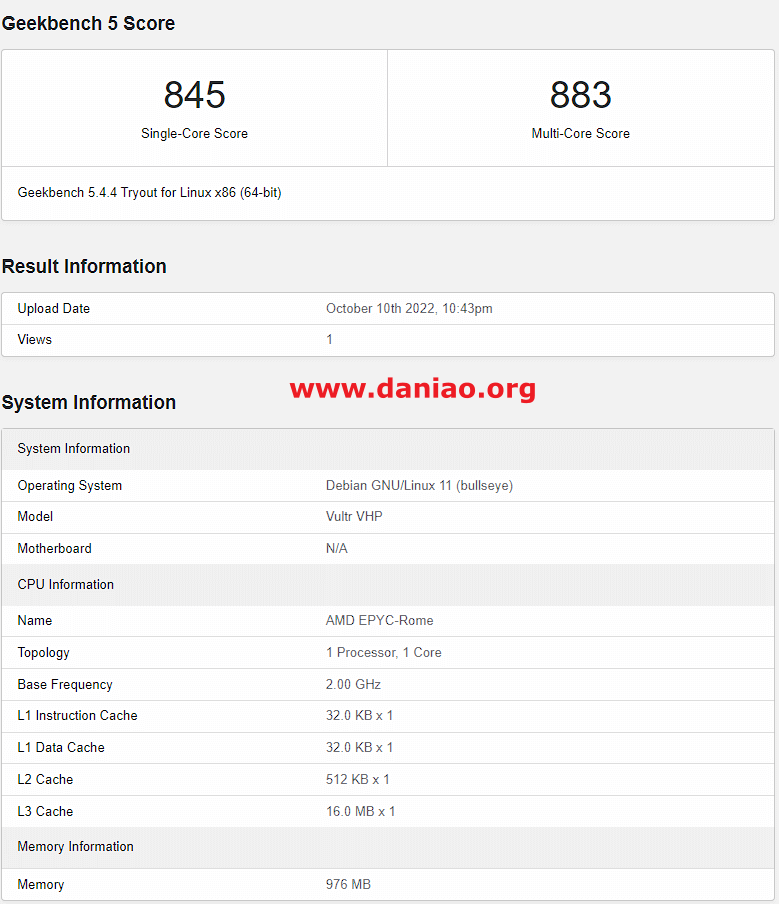Click the L2 Cache label
This screenshot has height=904, width=779.
45,779
